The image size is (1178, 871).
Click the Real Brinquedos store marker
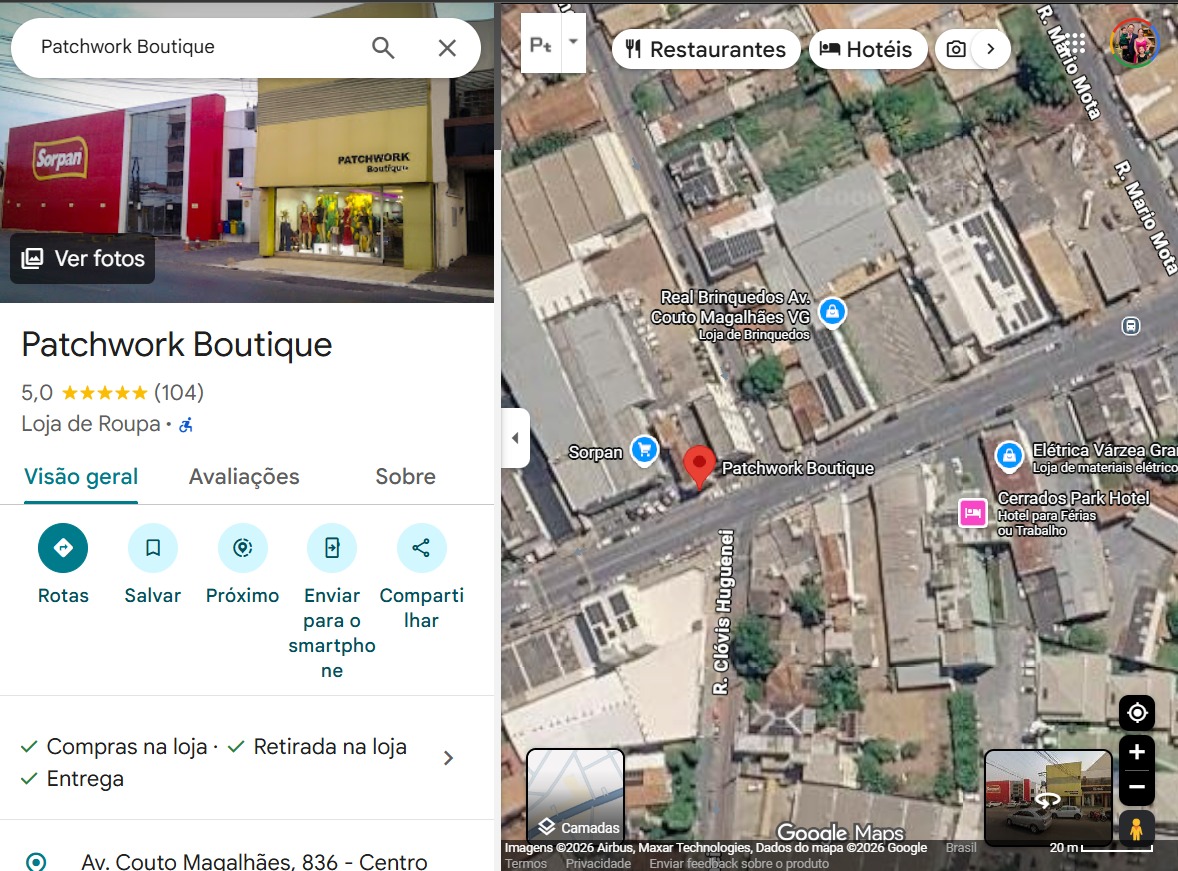(x=832, y=311)
